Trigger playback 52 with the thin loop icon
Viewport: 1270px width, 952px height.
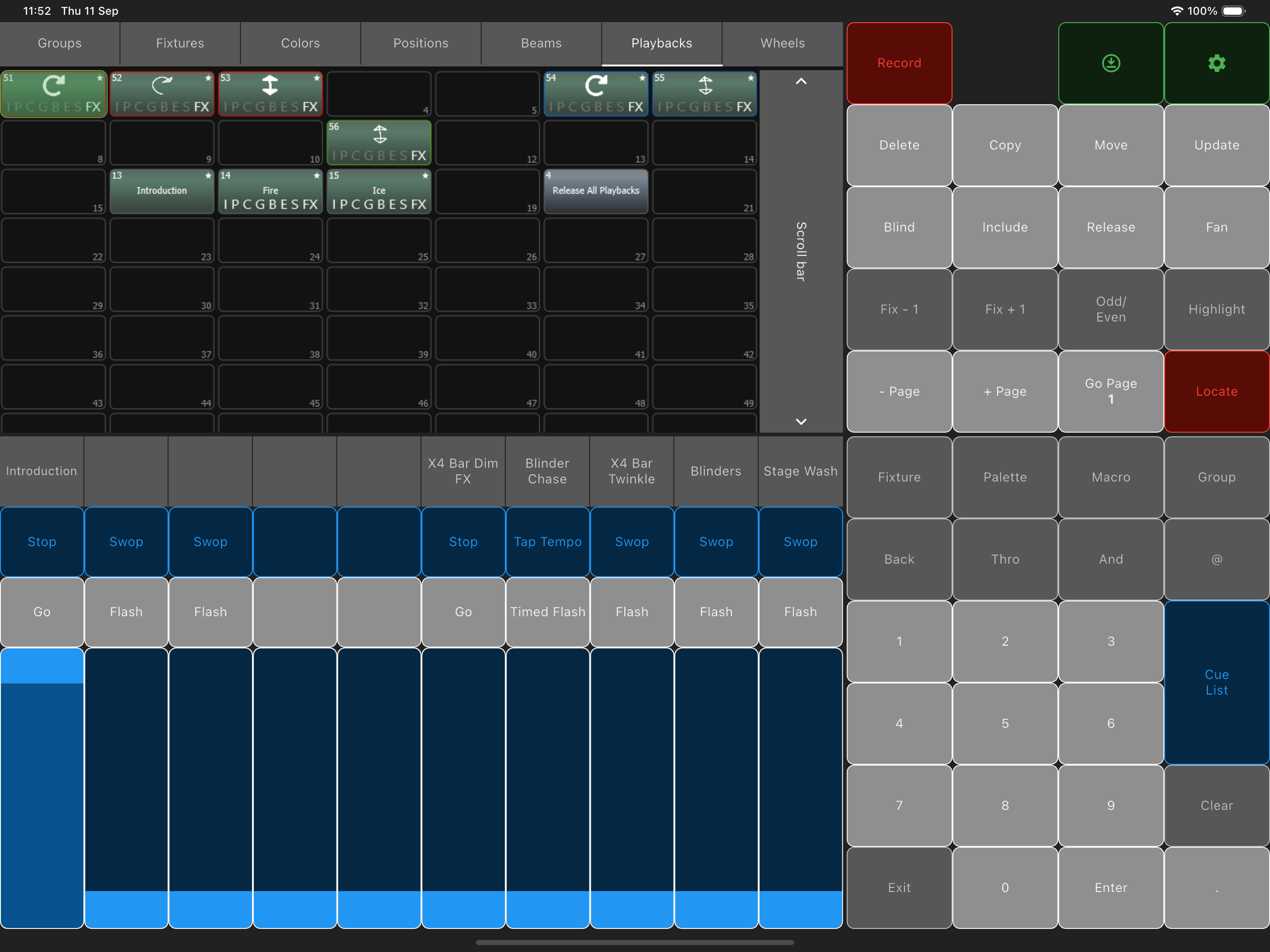coord(162,94)
